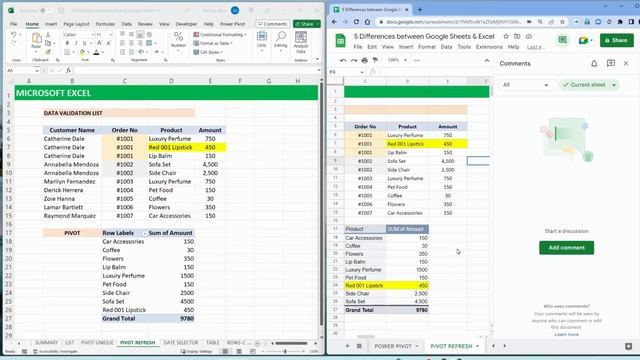Select Excel cell Red 001 Lipstick in row 7

(x=171, y=147)
